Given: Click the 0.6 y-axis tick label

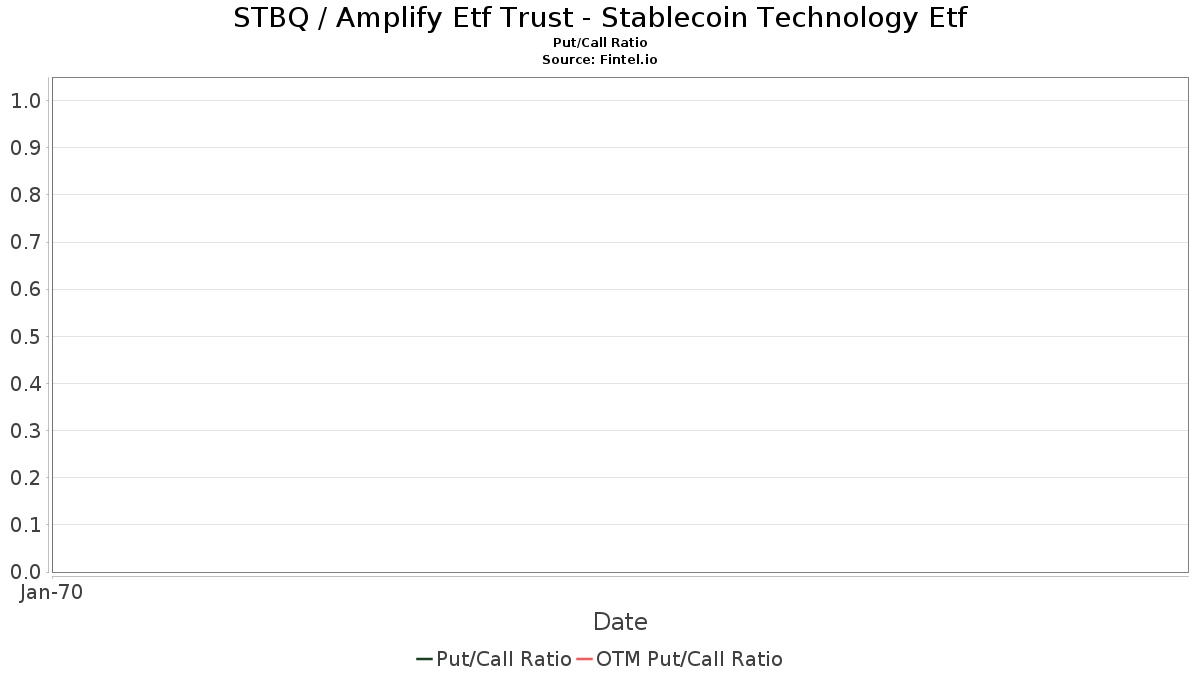Looking at the screenshot, I should coord(25,289).
